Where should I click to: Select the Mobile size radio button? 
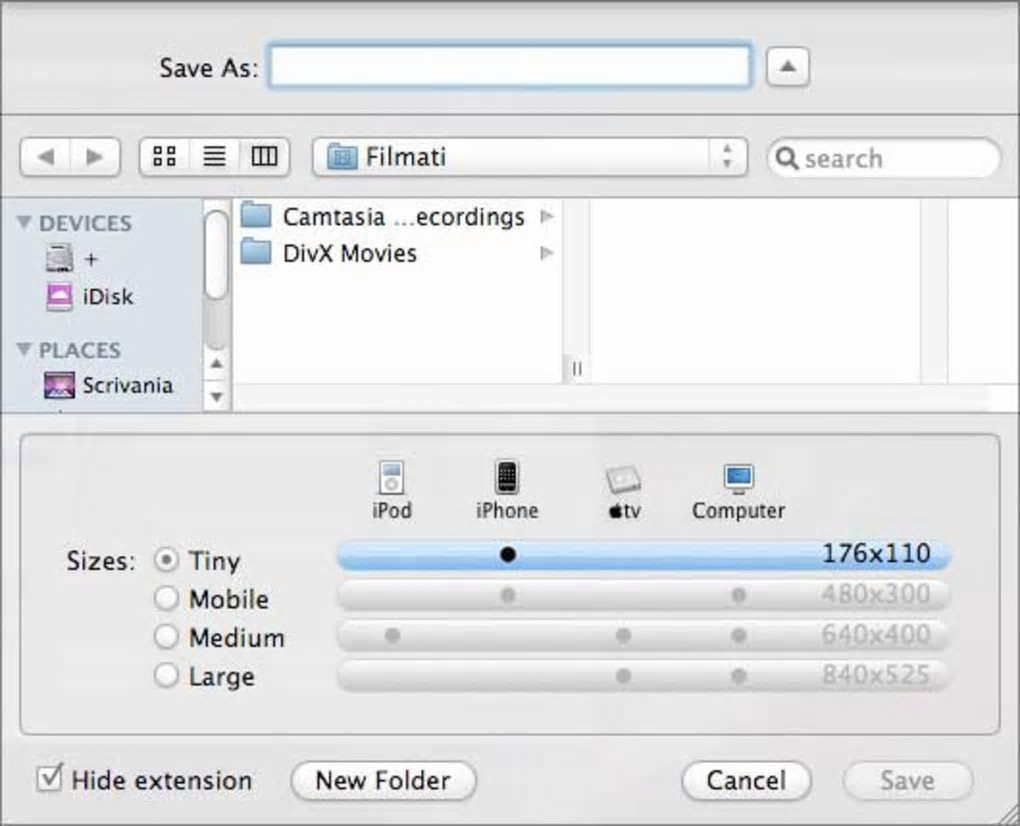(166, 599)
